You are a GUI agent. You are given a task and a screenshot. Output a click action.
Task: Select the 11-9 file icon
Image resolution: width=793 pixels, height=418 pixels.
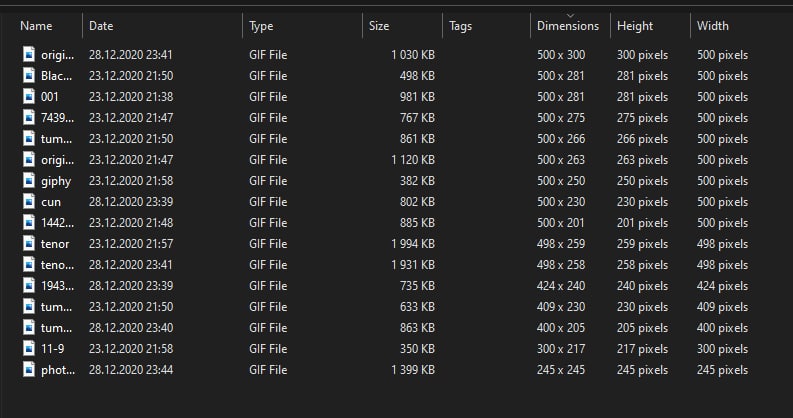click(29, 348)
